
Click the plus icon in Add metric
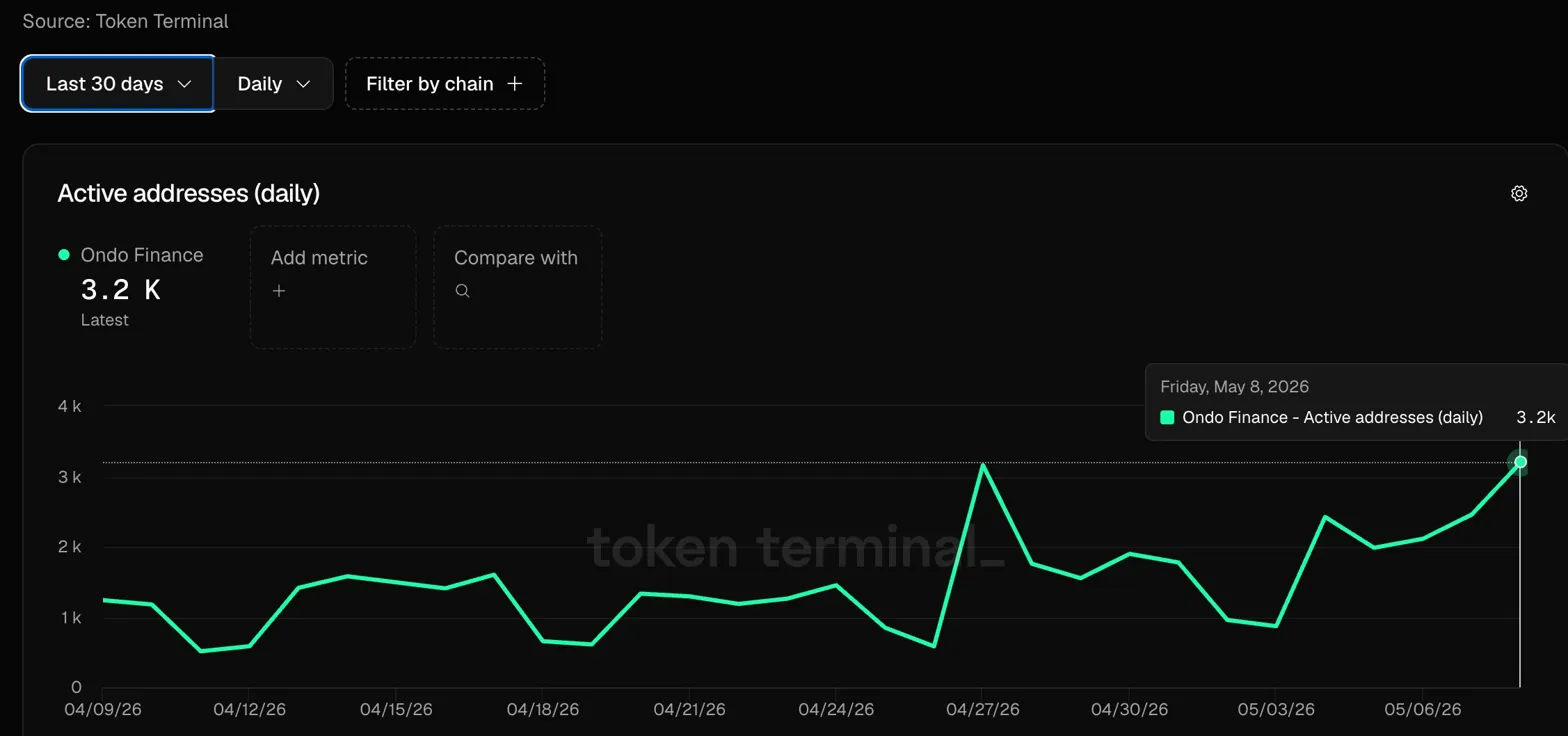279,291
